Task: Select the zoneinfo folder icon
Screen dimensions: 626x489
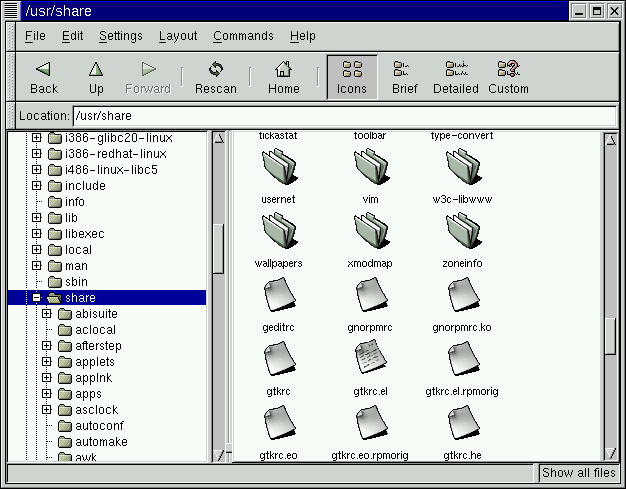Action: click(x=463, y=231)
